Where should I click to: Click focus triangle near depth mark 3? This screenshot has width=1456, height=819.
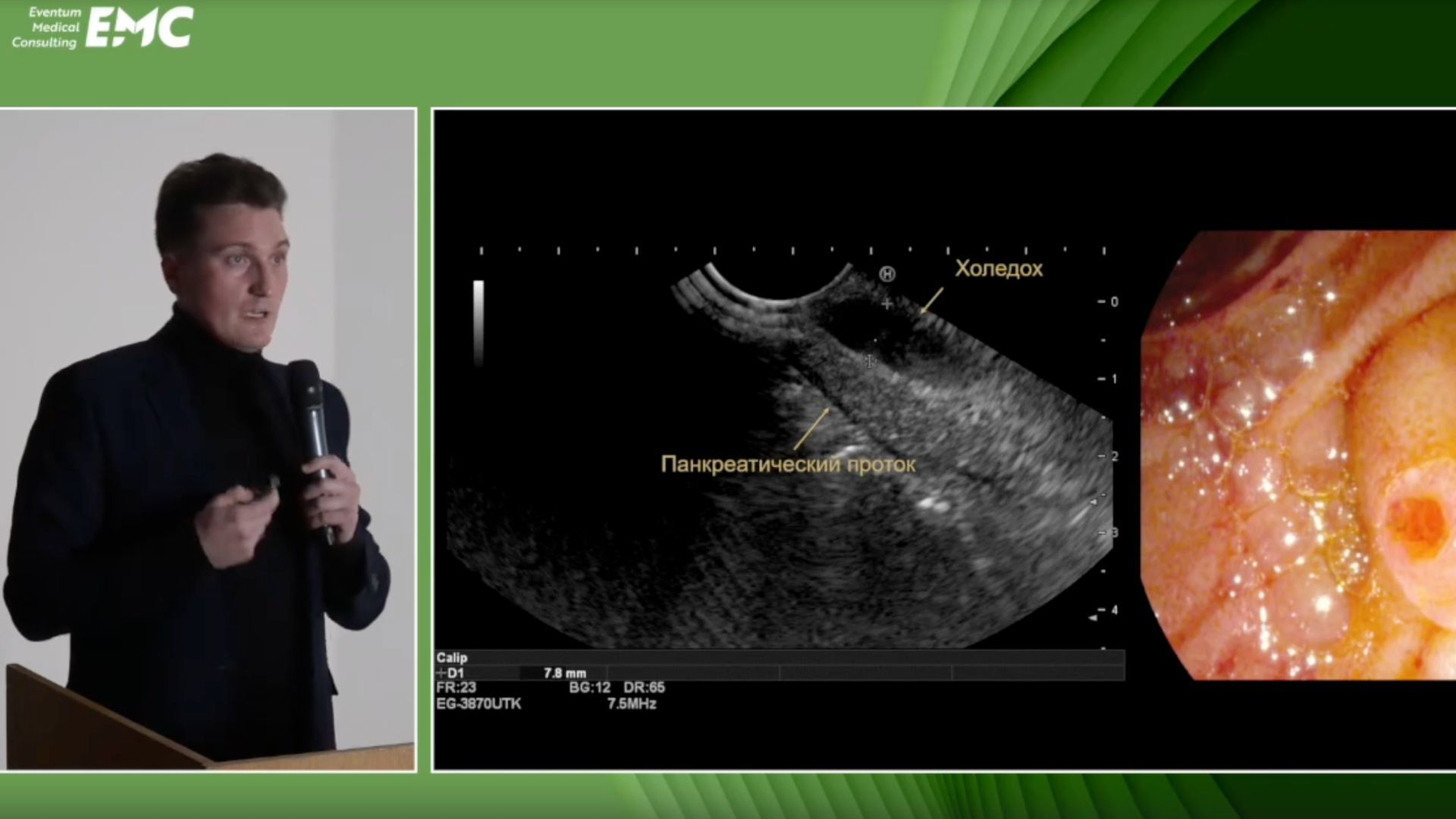(1094, 502)
